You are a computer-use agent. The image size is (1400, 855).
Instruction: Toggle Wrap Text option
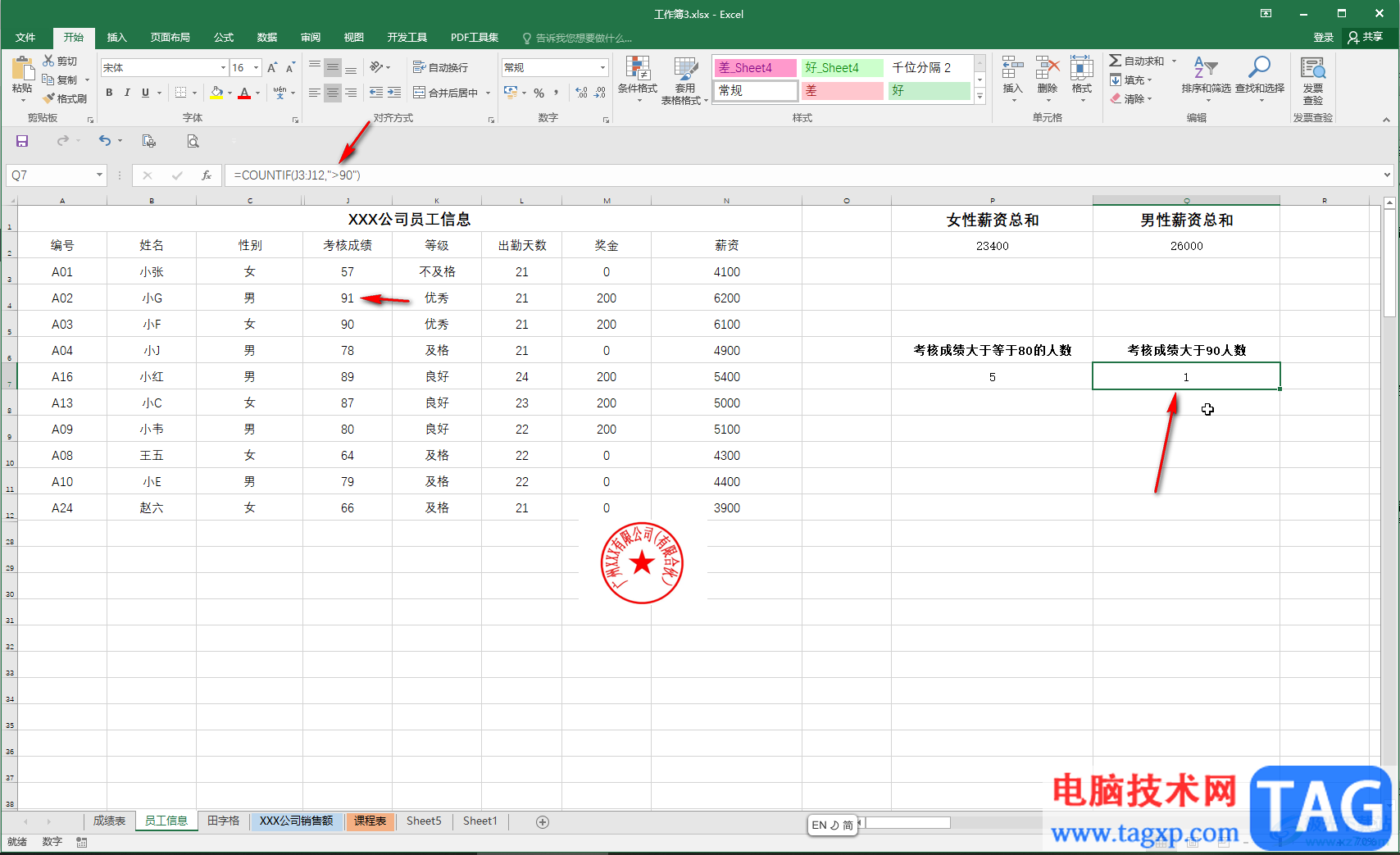click(x=440, y=67)
